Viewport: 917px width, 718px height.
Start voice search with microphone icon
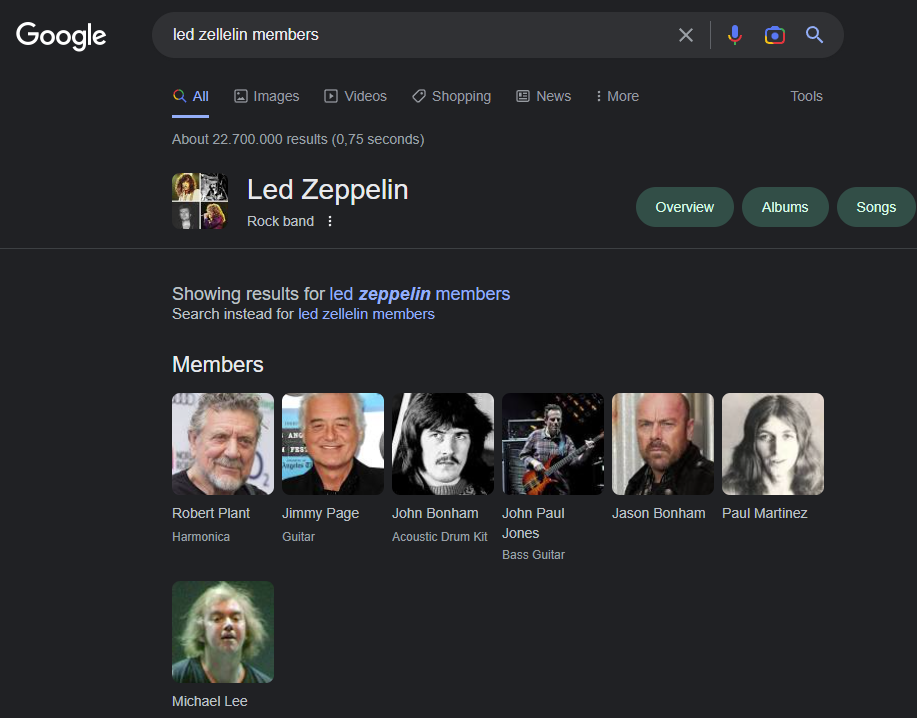735,35
